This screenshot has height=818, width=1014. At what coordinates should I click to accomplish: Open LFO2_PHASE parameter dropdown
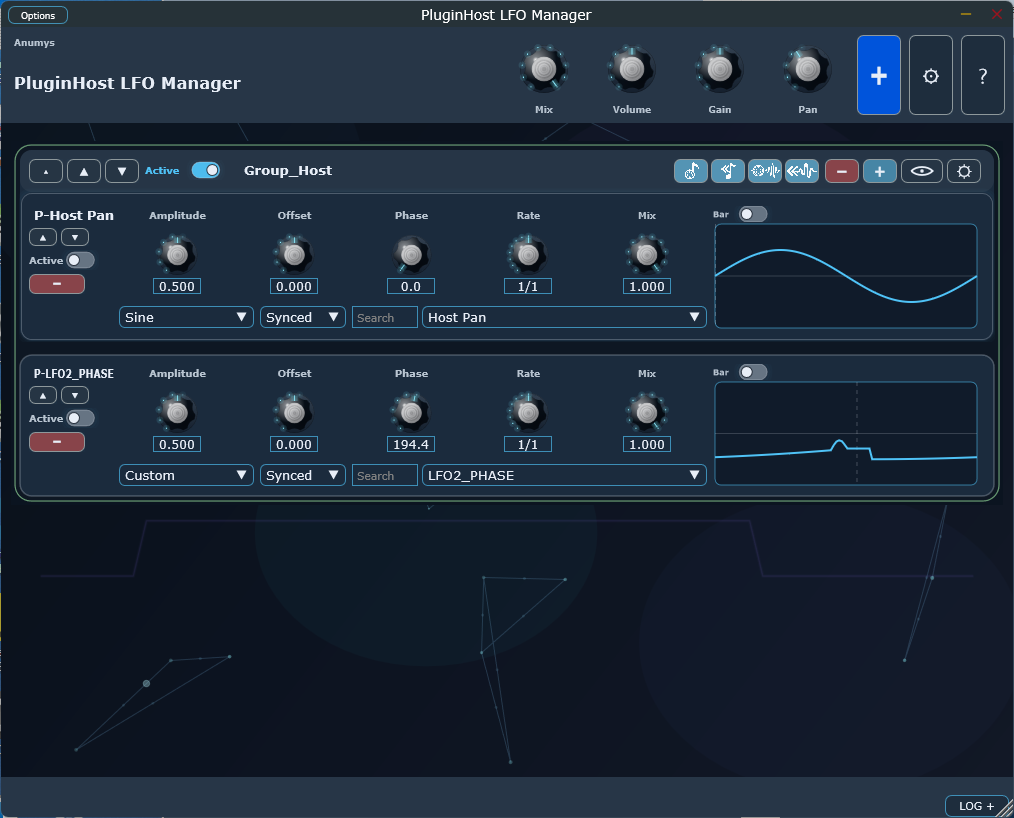(564, 475)
